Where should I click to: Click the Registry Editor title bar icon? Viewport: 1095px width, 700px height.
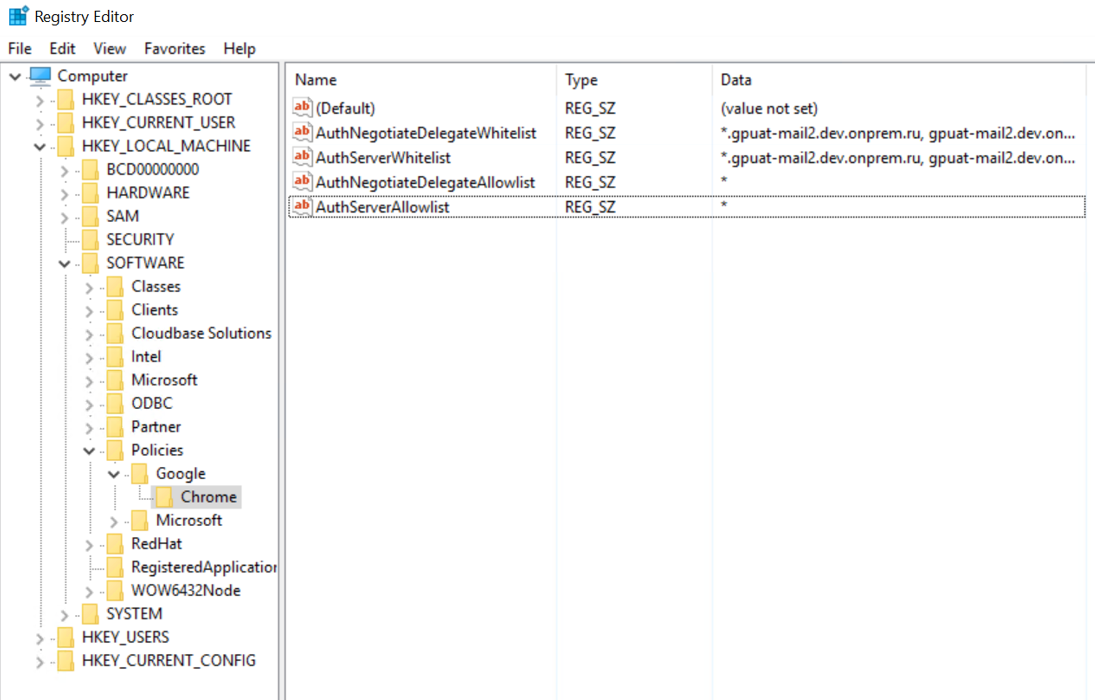click(x=18, y=16)
